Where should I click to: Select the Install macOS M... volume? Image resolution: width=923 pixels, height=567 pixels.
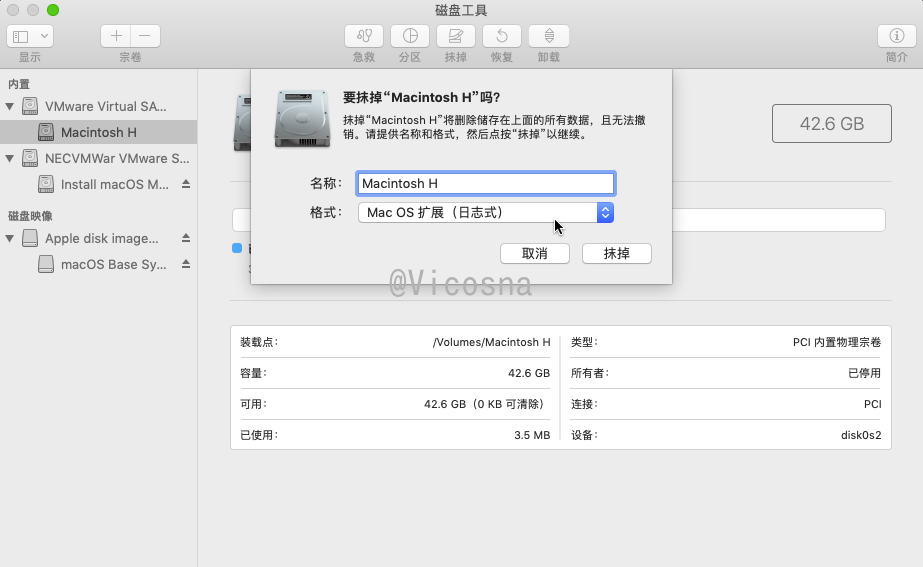(x=115, y=184)
